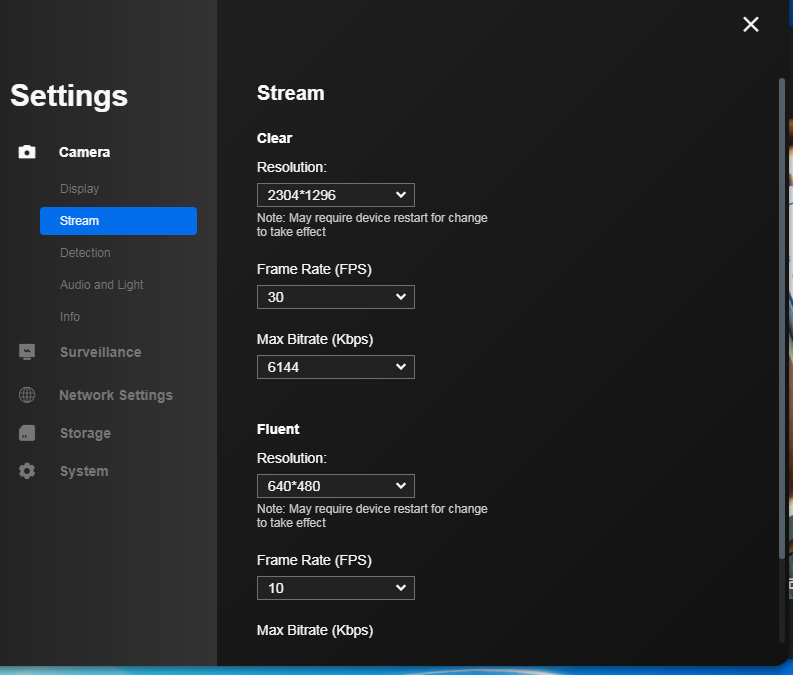Expand the Fluent Frame Rate dropdown
793x675 pixels.
(x=335, y=588)
